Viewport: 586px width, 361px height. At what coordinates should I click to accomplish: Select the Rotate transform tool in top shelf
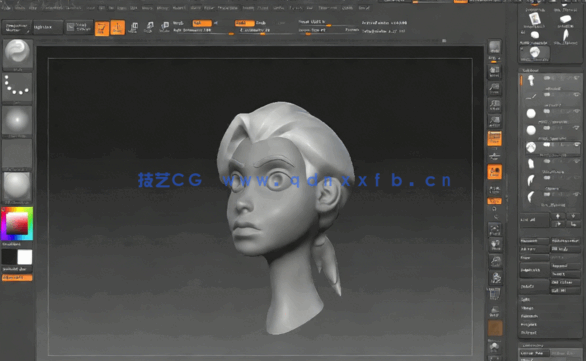(x=164, y=27)
